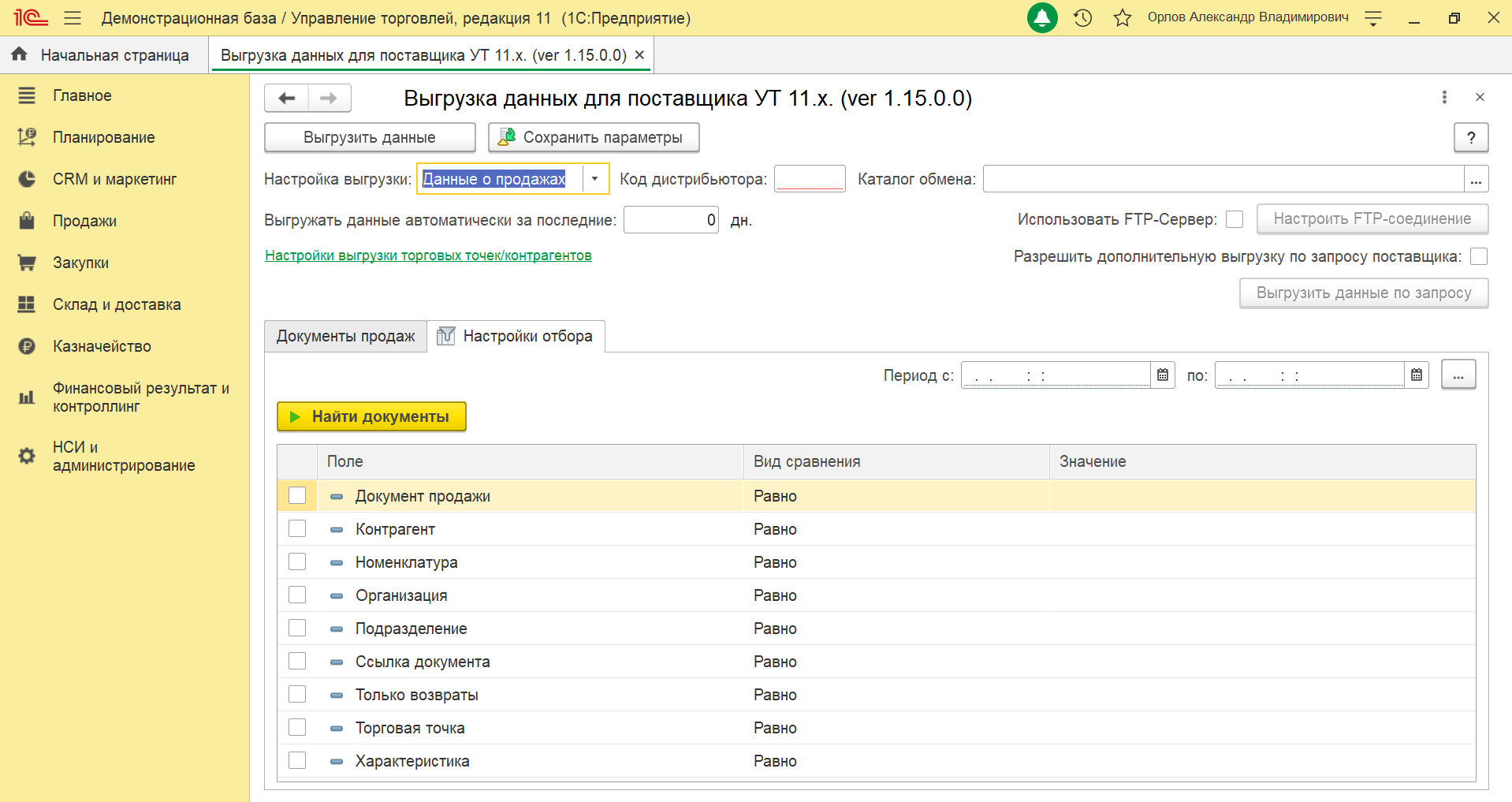The height and width of the screenshot is (802, 1512).
Task: Click the Код дистрибьютора input field
Action: (810, 178)
